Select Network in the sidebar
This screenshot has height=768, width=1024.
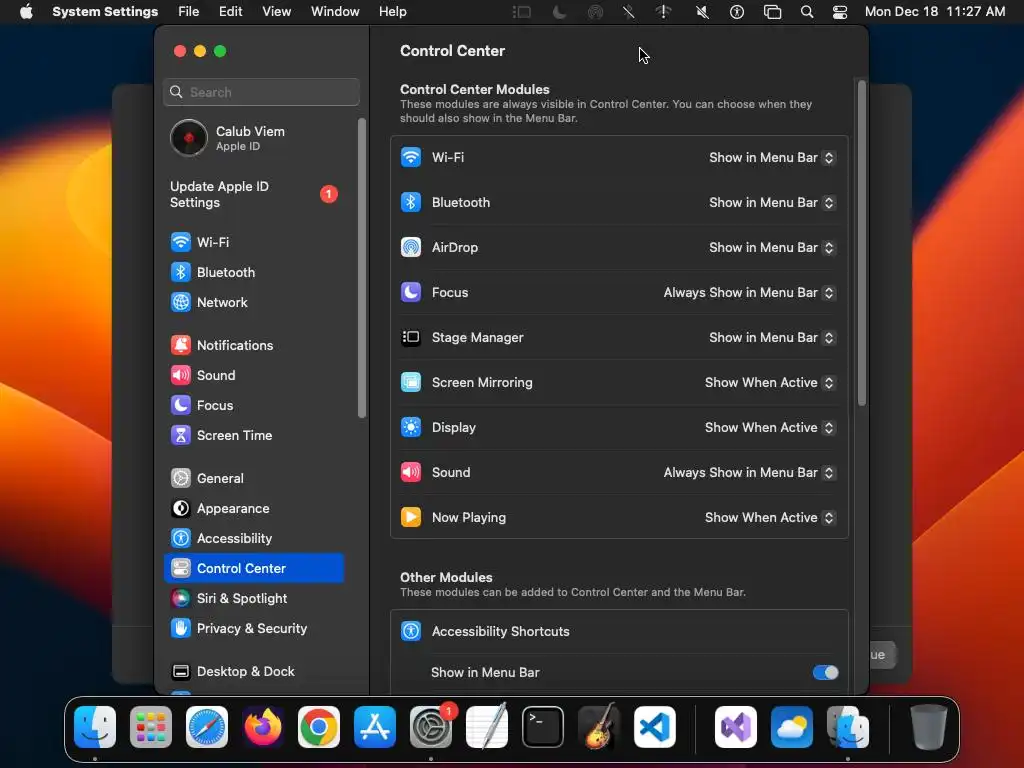[x=253, y=302]
